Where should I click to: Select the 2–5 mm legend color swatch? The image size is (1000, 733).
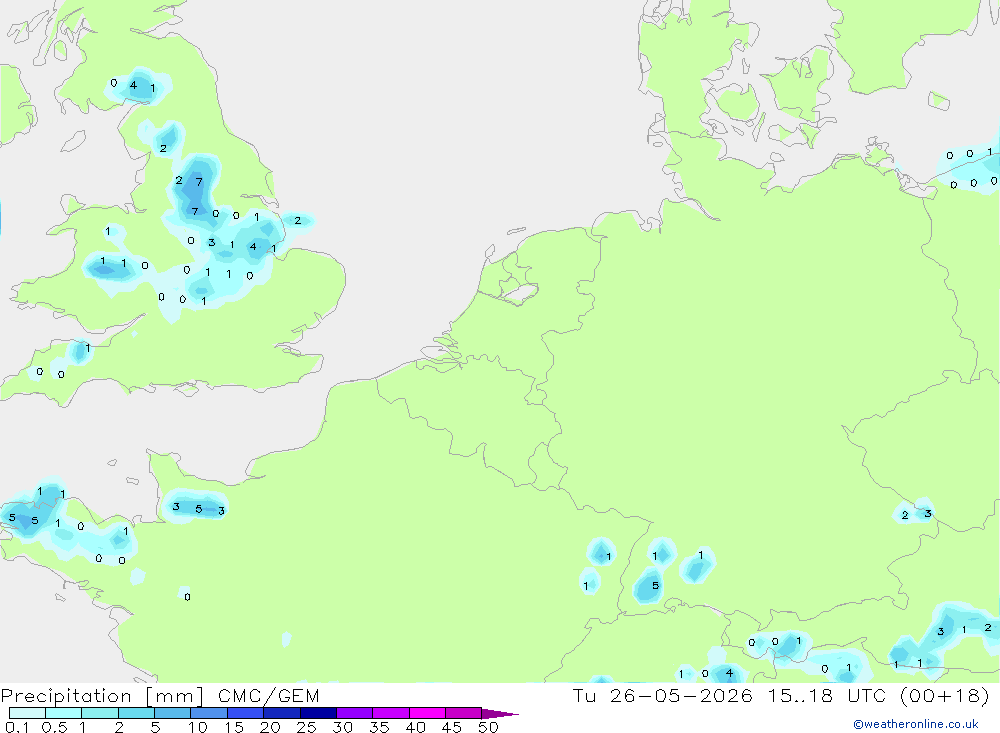click(136, 713)
